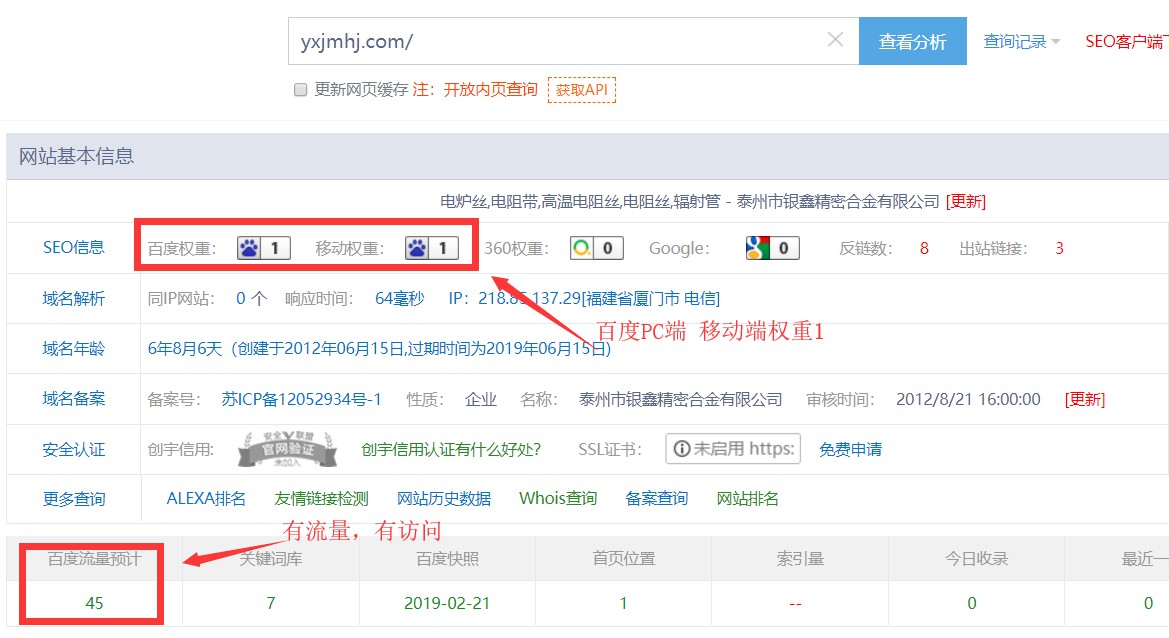The height and width of the screenshot is (638, 1169).
Task: Click the 创宇信用 verification badge
Action: (x=287, y=449)
